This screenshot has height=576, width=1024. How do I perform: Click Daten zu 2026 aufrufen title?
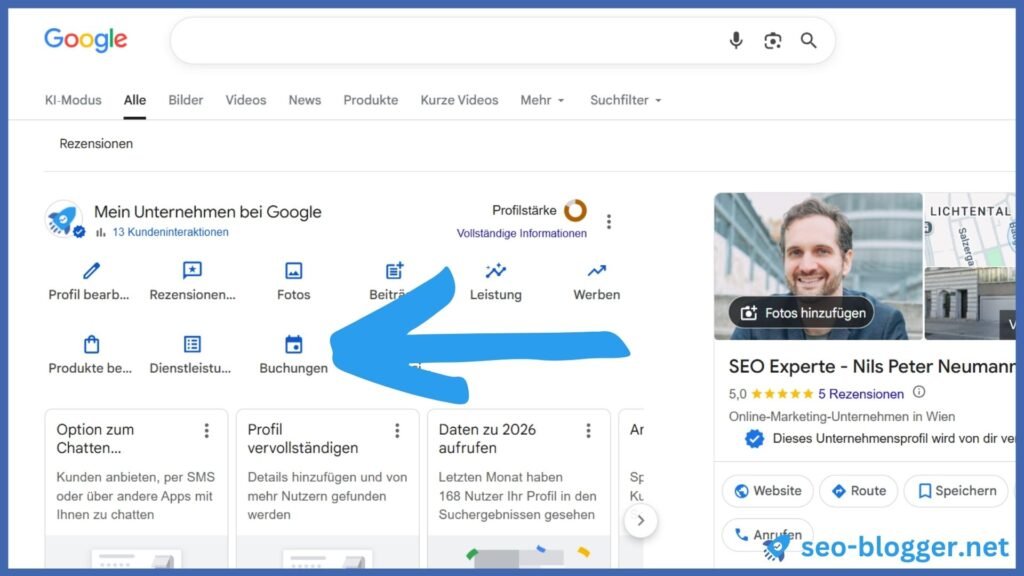pos(487,439)
